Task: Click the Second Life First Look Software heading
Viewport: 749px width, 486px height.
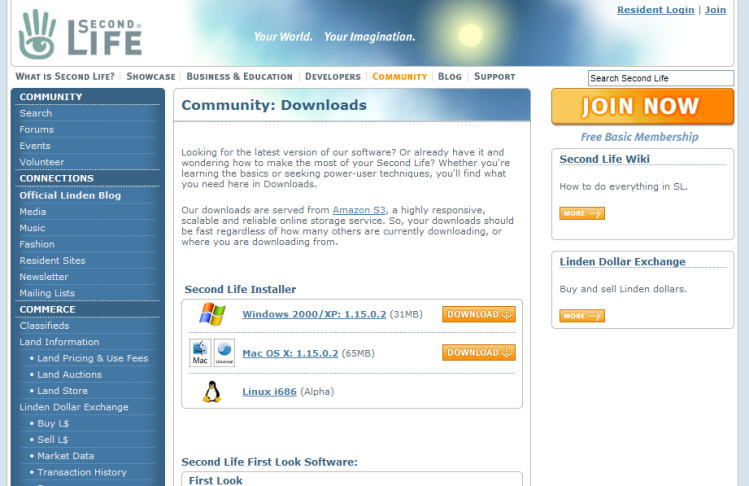Action: pos(269,462)
